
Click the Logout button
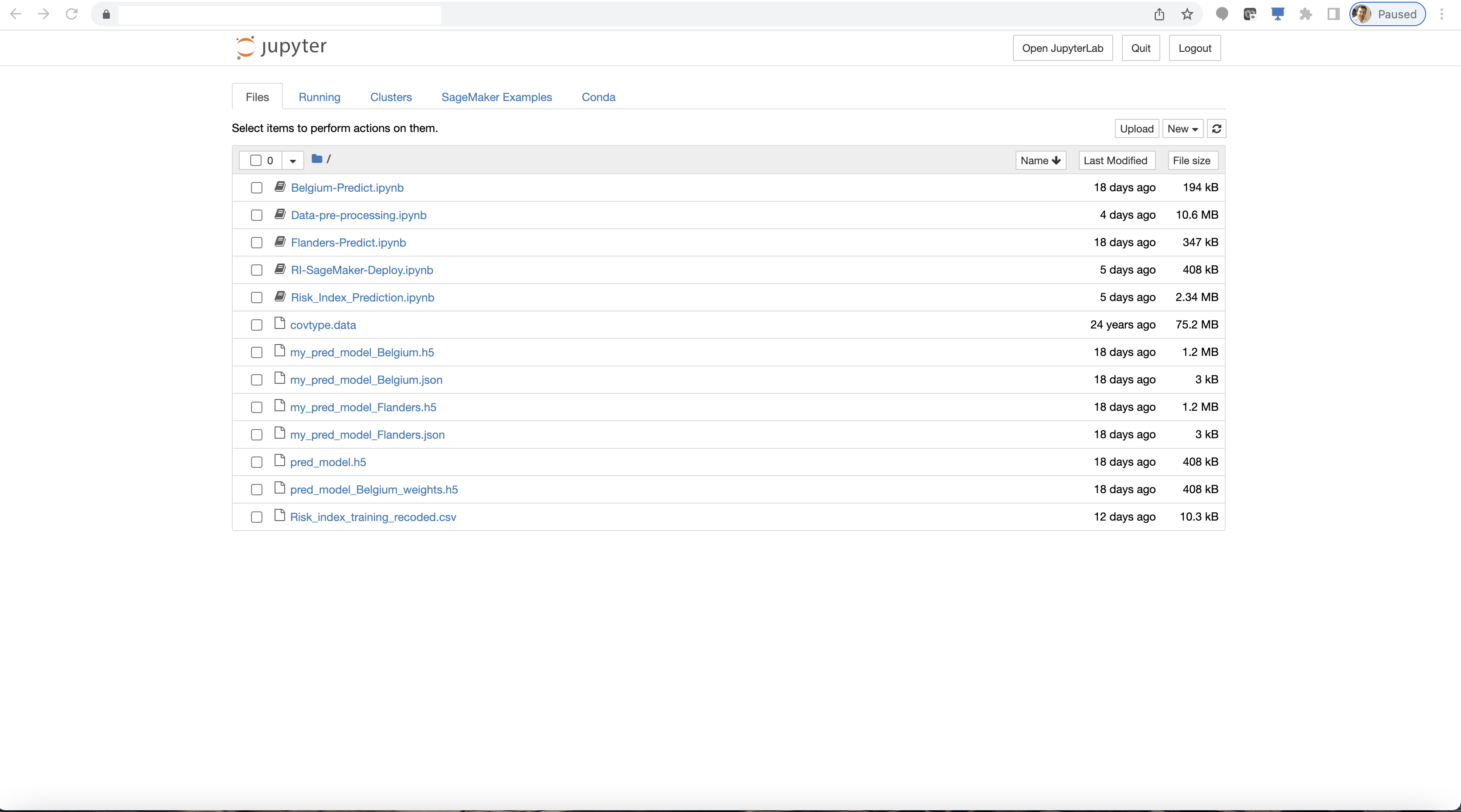tap(1194, 48)
